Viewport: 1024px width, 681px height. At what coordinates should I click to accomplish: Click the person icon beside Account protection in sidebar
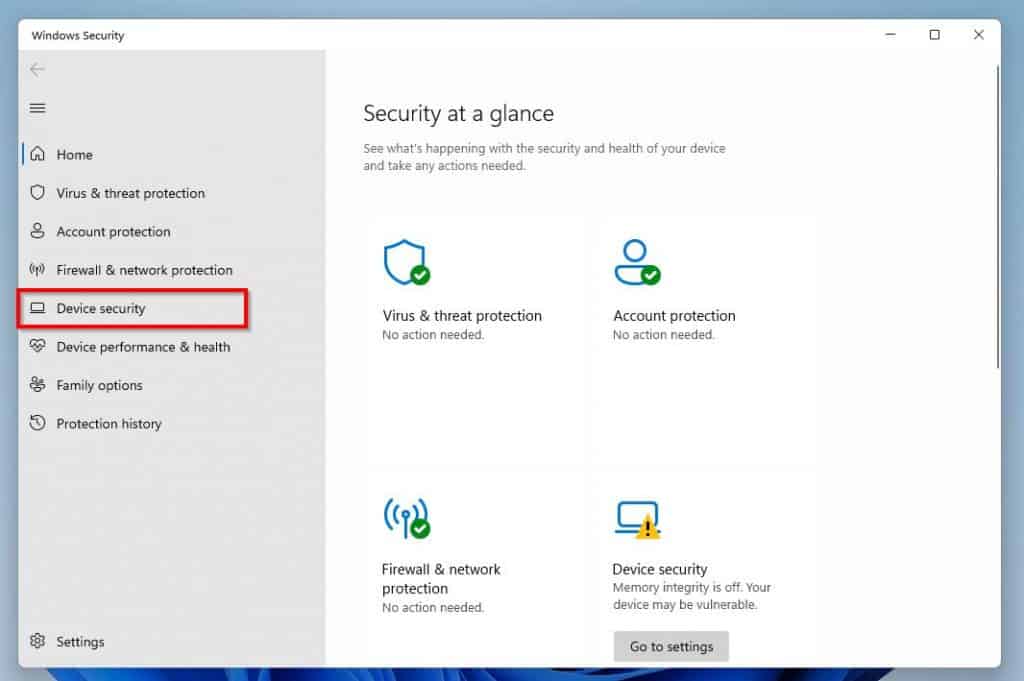point(38,230)
